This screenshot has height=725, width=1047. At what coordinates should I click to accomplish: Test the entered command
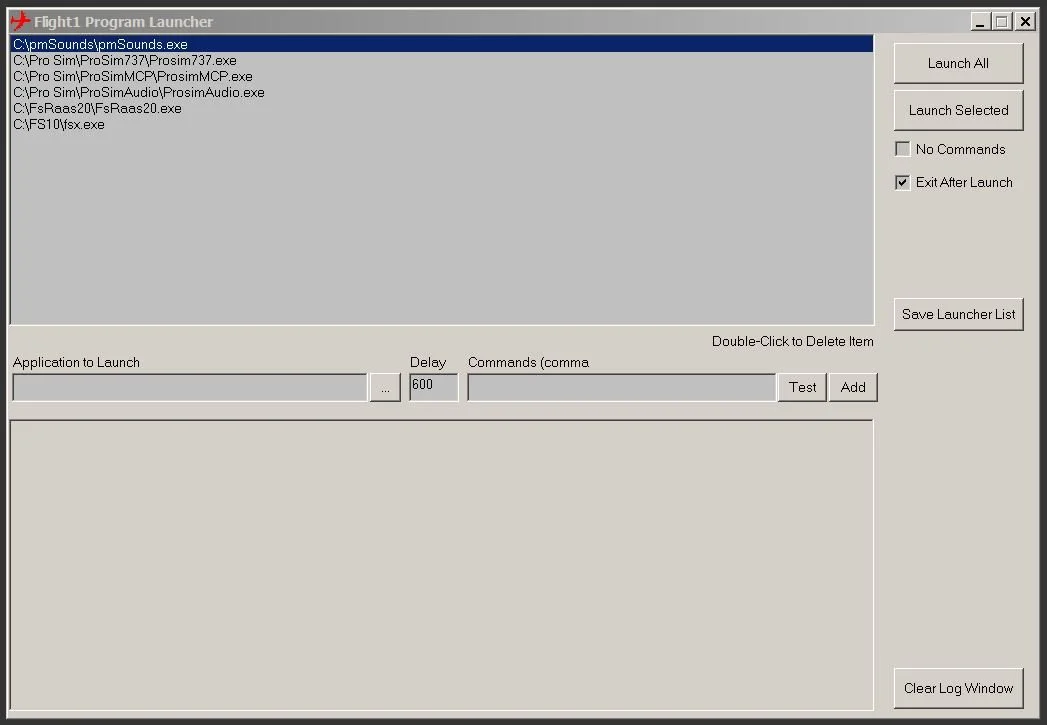coord(801,387)
